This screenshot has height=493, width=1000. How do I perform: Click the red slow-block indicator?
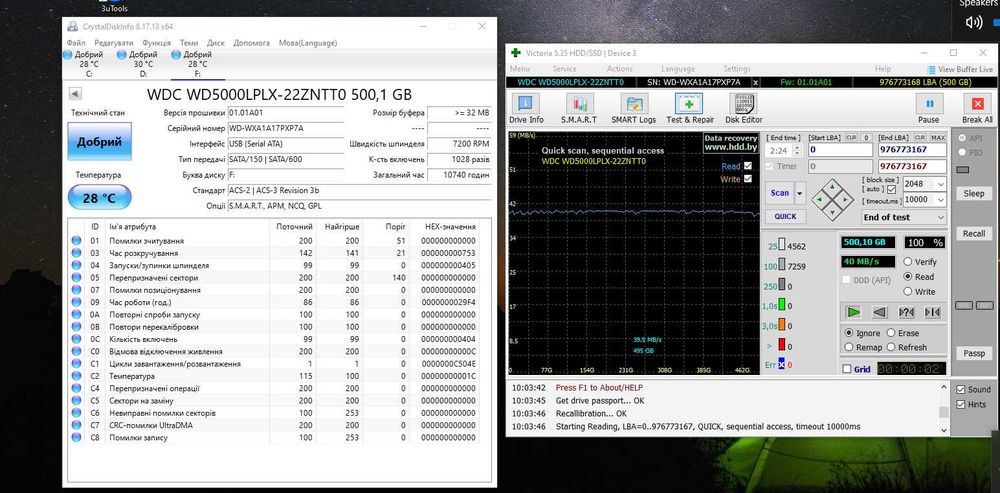click(x=782, y=346)
